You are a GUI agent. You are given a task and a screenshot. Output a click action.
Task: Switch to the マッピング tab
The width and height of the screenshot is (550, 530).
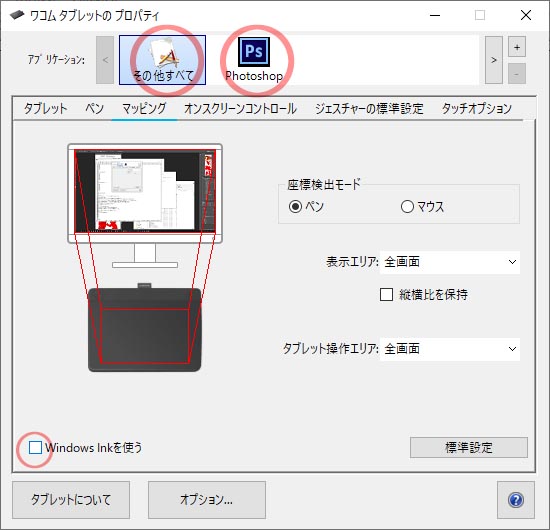coord(144,108)
